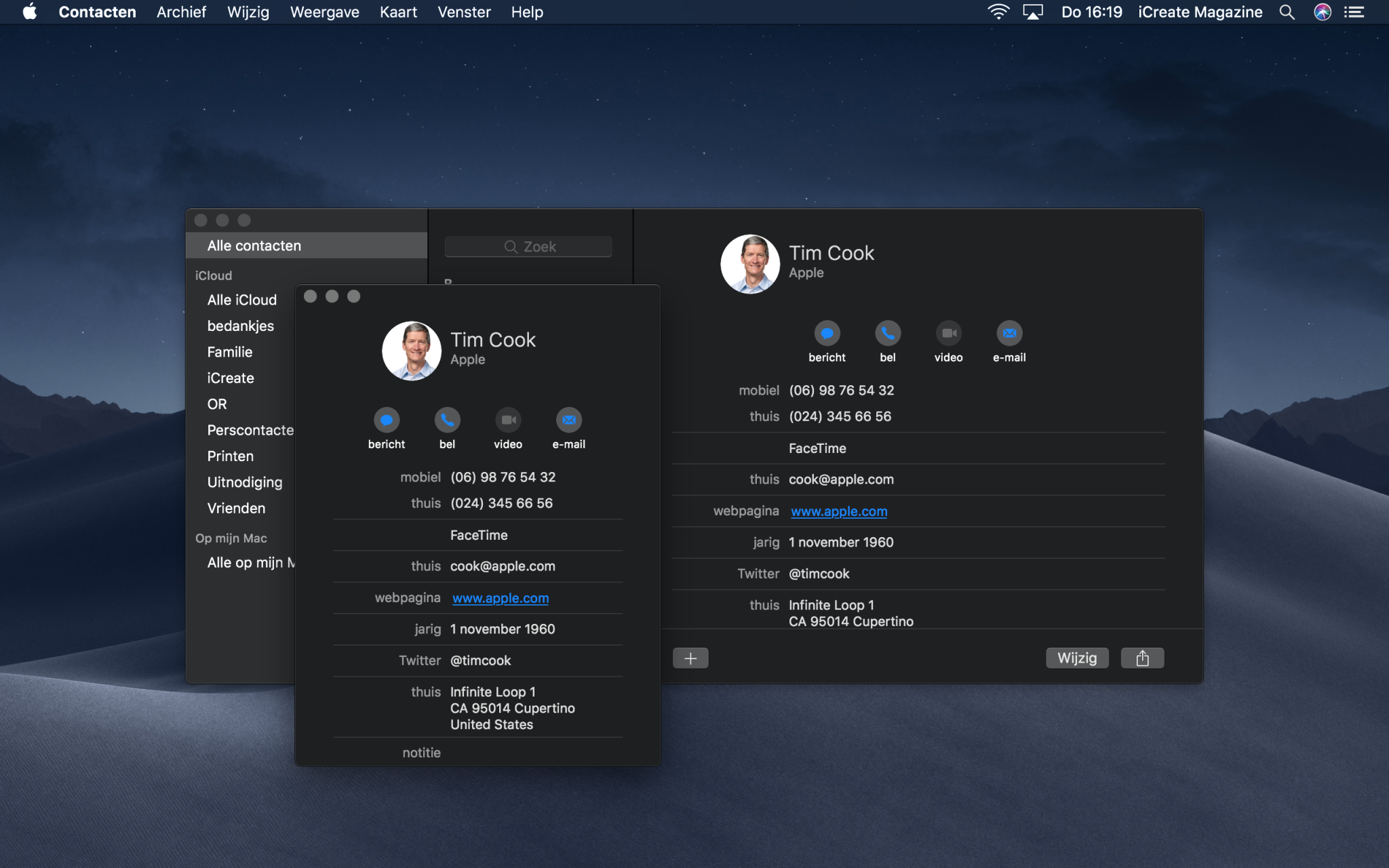
Task: Open the Kaart menu
Action: (398, 12)
